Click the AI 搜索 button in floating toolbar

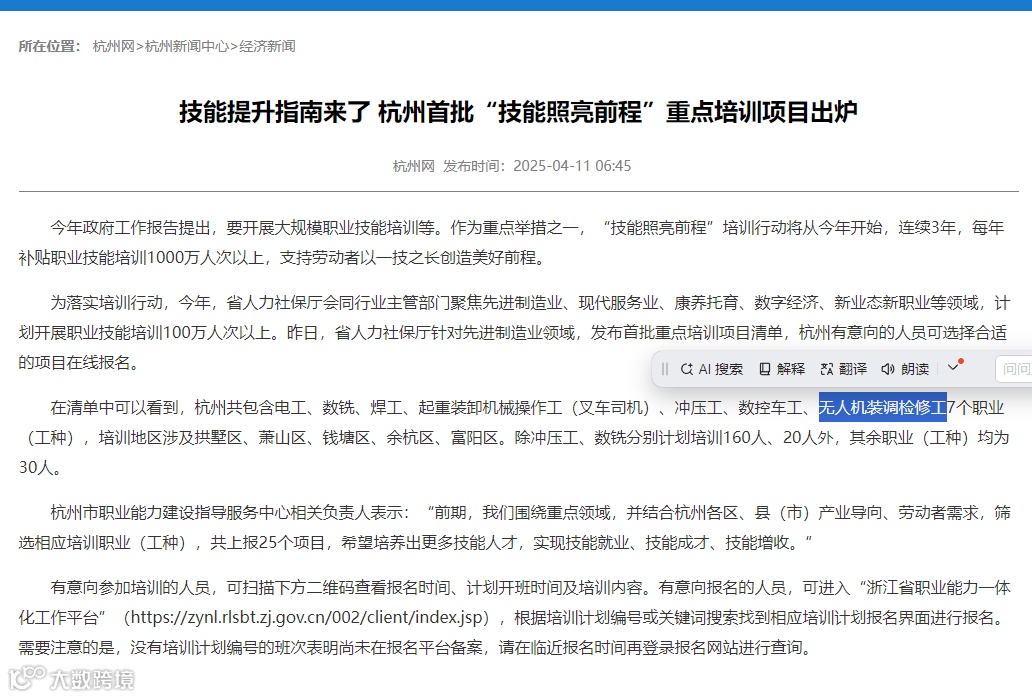point(711,369)
